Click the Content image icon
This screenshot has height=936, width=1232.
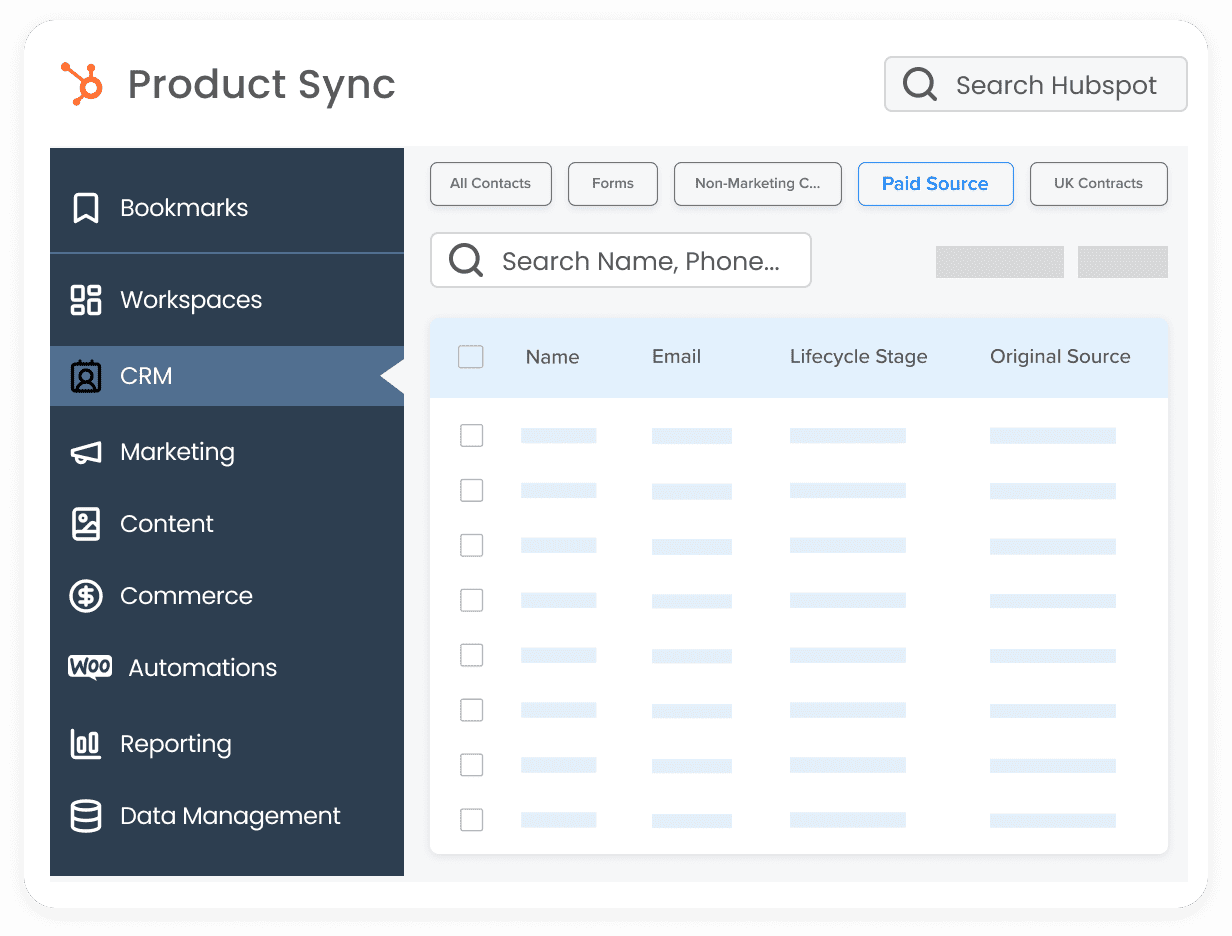tap(86, 524)
